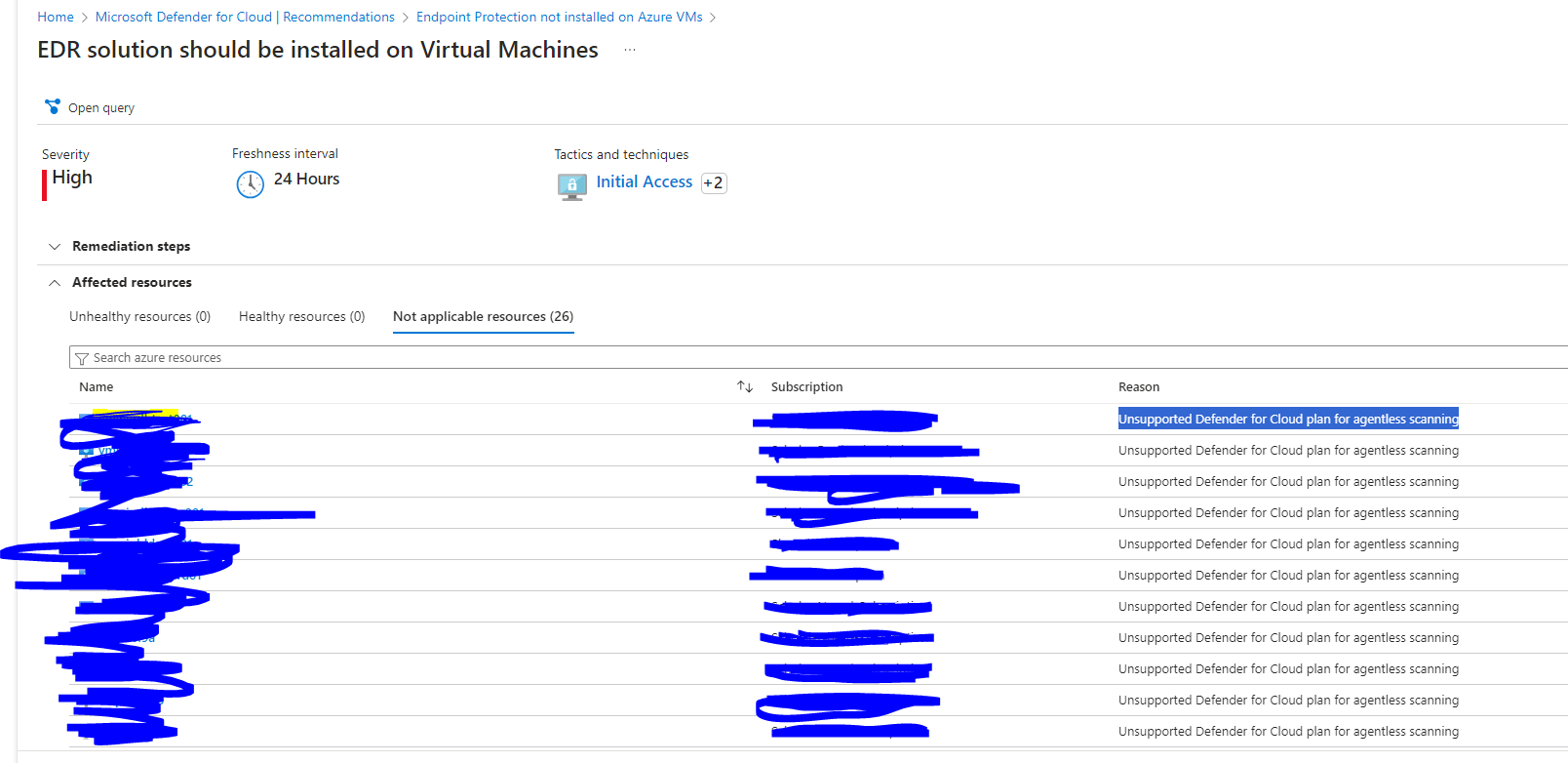Image resolution: width=1568 pixels, height=763 pixels.
Task: Show the +2 additional tactics badge
Action: [714, 182]
